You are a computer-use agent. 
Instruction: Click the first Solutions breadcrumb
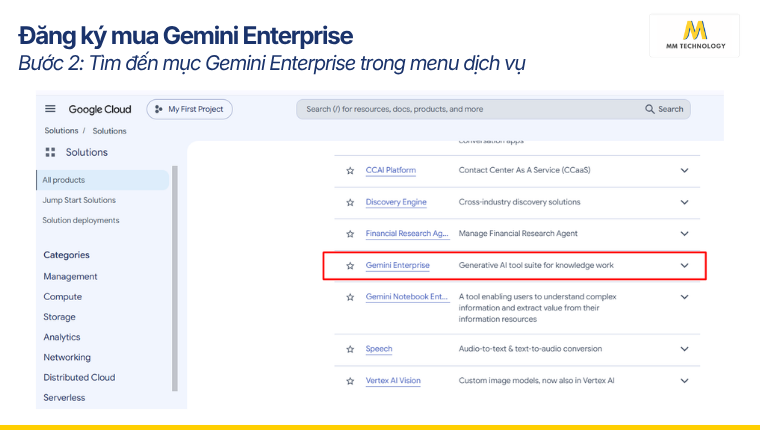(61, 130)
